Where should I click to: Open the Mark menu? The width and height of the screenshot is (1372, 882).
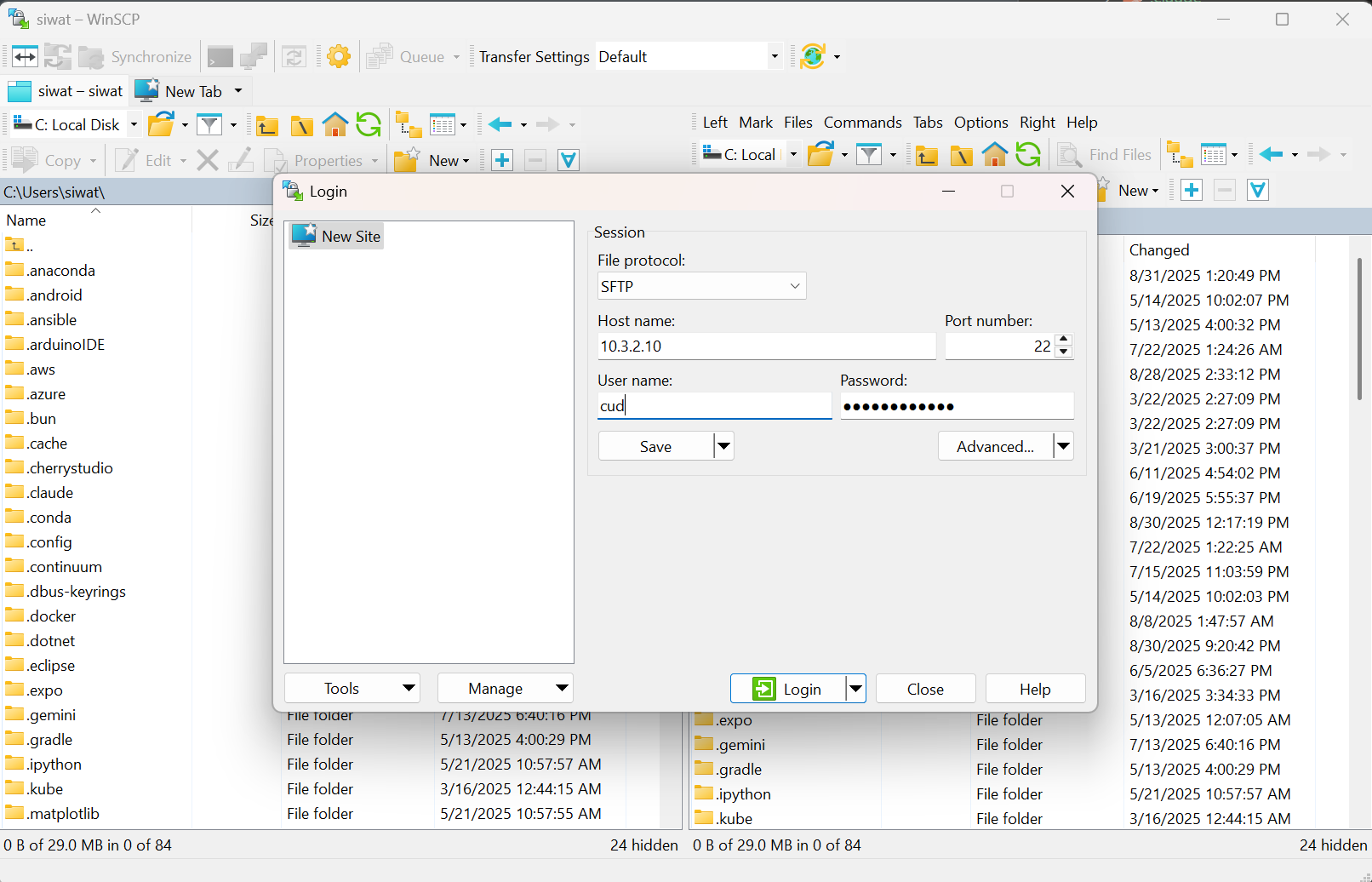coord(756,123)
